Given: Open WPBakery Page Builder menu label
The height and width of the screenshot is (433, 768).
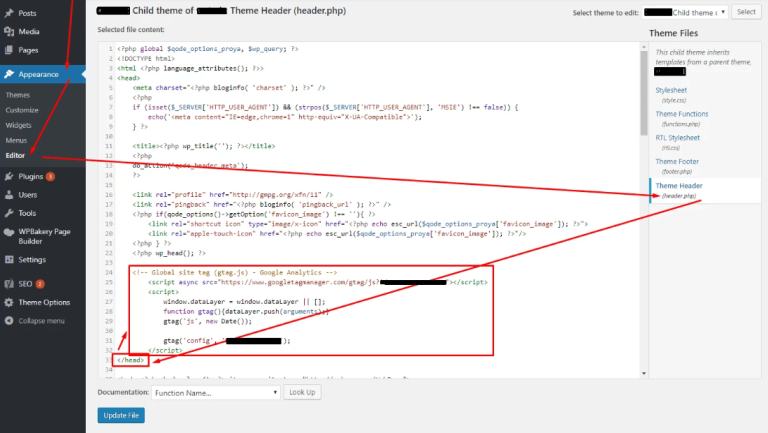Looking at the screenshot, I should 45,236.
